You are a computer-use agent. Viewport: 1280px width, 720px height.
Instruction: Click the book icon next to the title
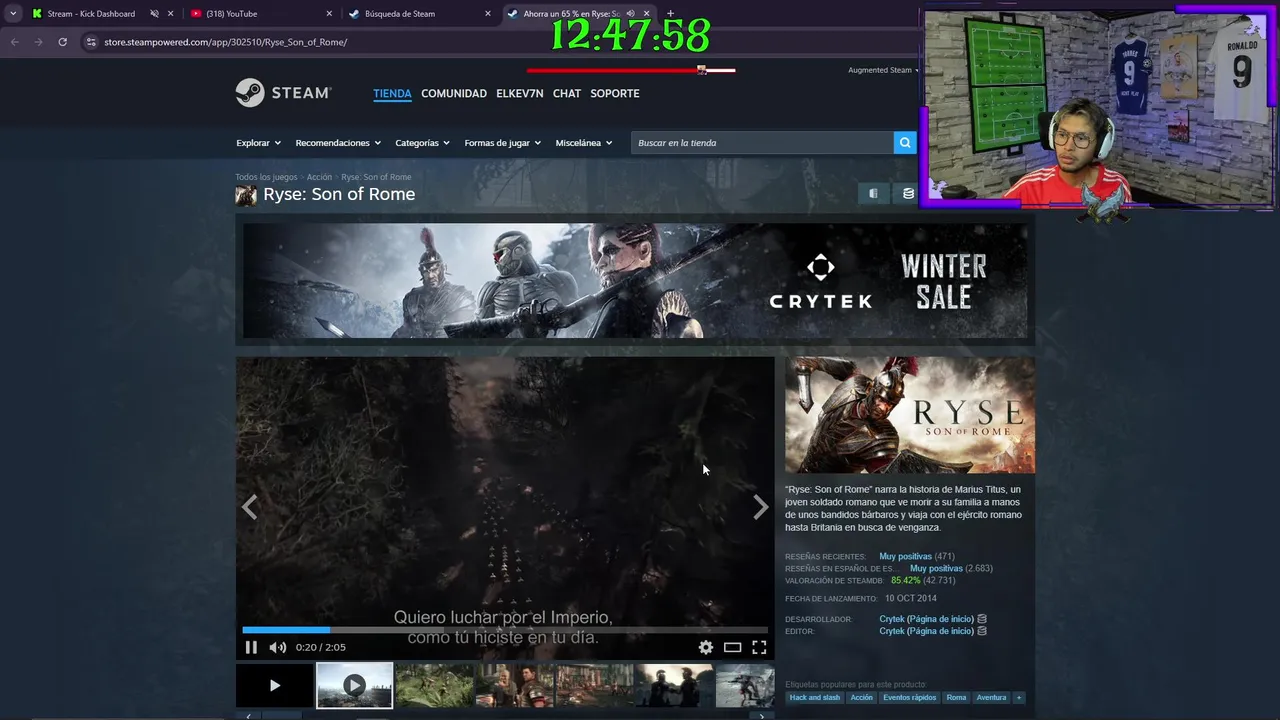pos(873,194)
